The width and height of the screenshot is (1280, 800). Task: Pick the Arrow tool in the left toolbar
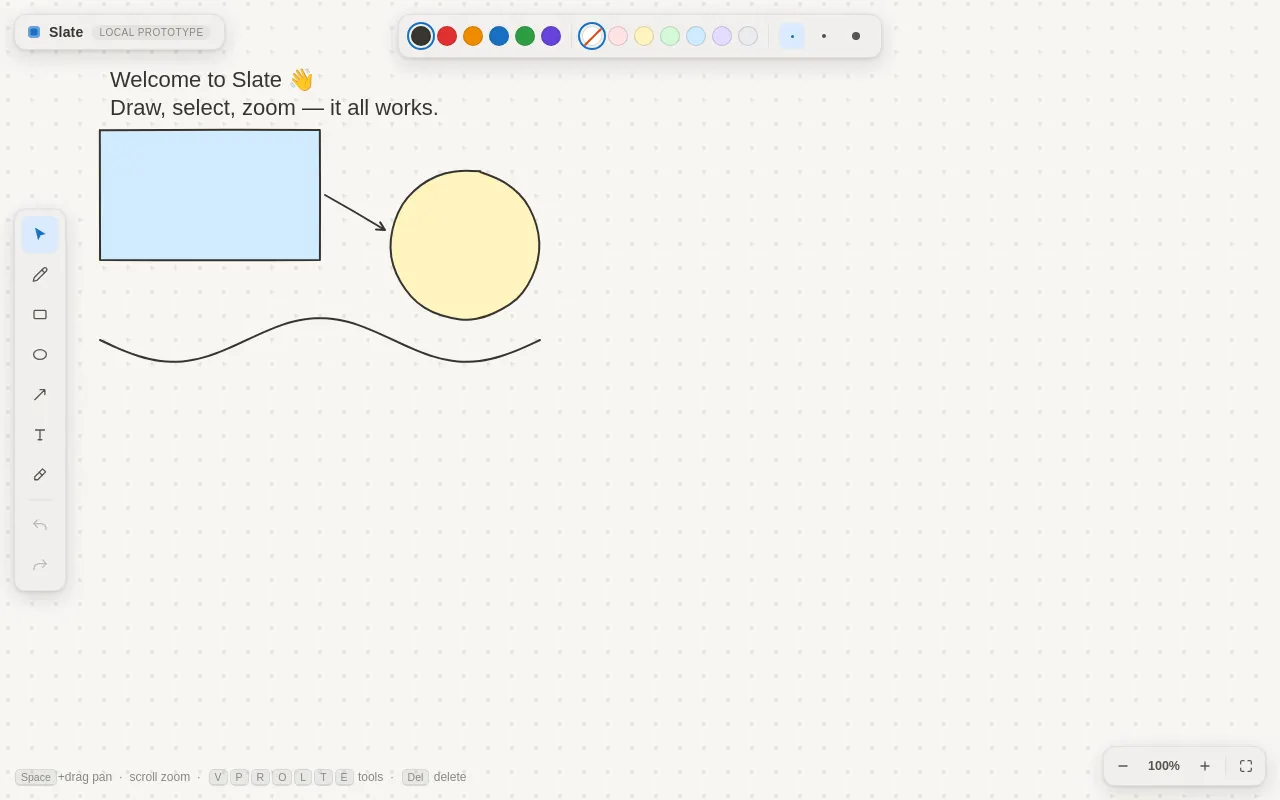point(40,394)
